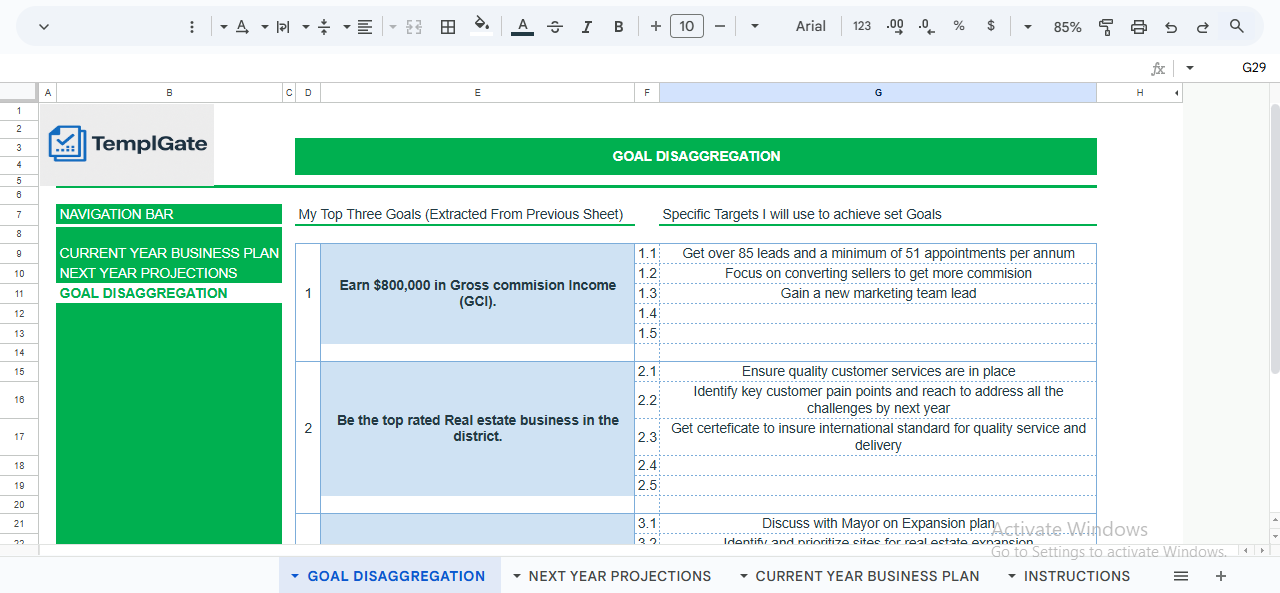
Task: Select column G header
Action: (x=878, y=93)
